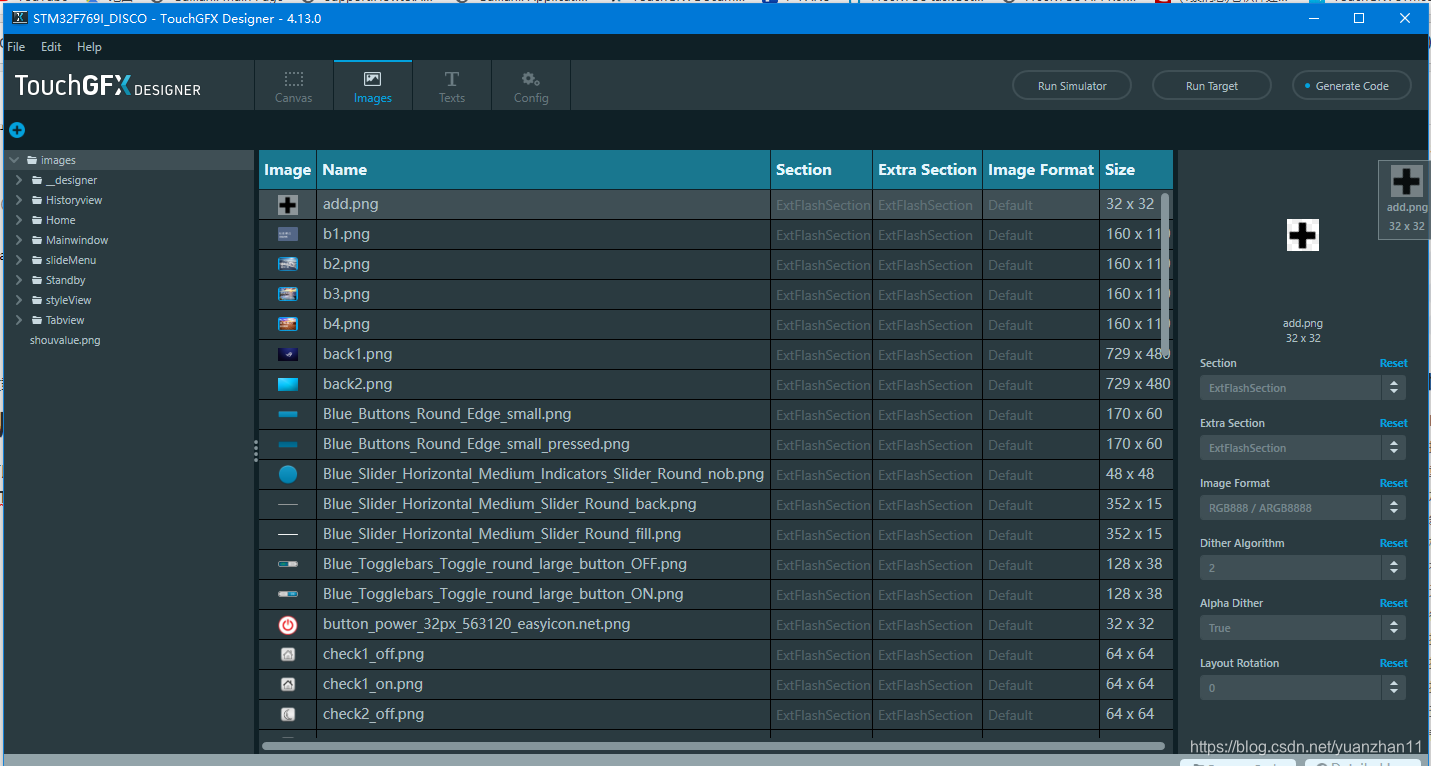The width and height of the screenshot is (1431, 766).
Task: Click the add.png preview thumbnail in properties
Action: 1302,236
